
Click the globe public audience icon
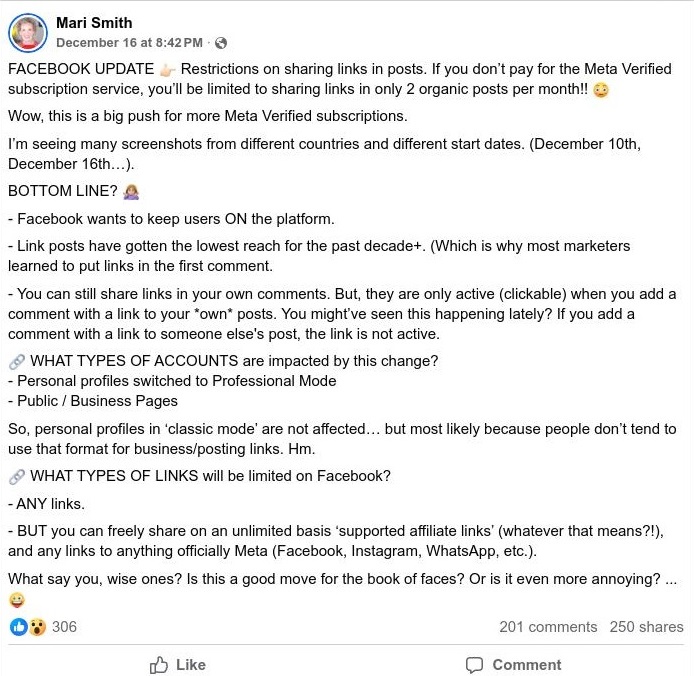tap(221, 43)
